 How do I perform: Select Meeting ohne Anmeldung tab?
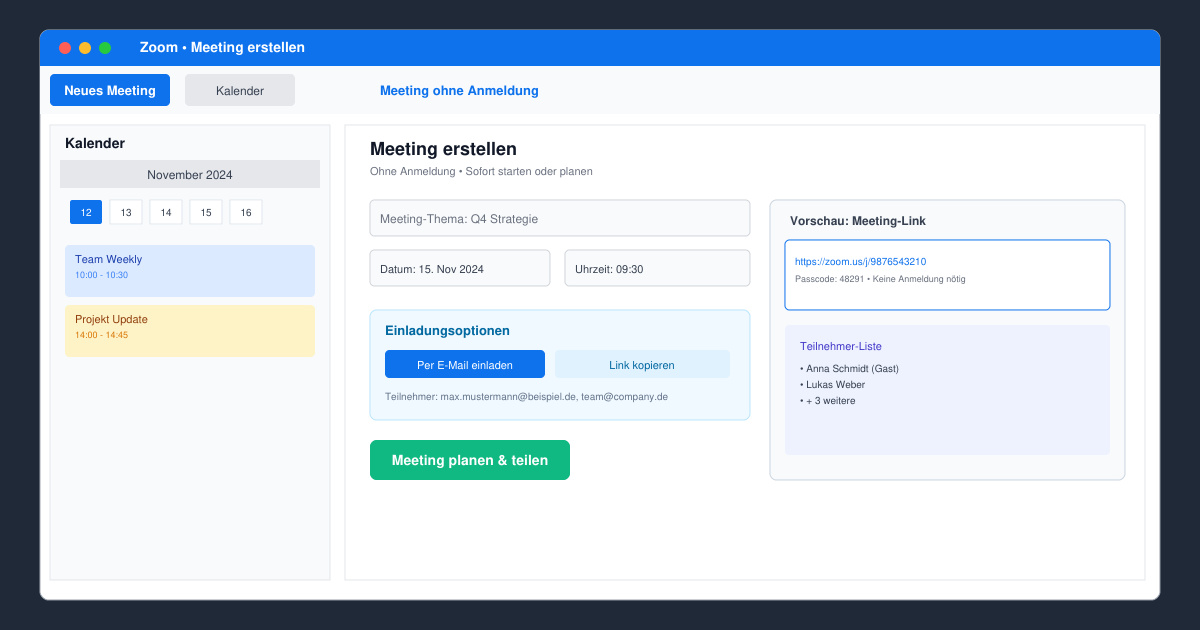pos(459,90)
